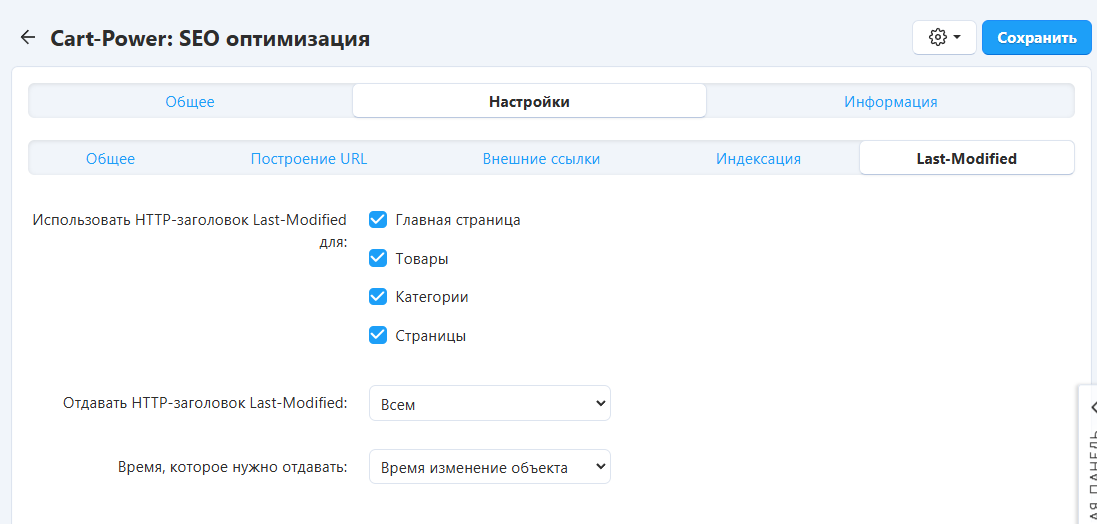Switch to the main Общее tab beside Настройки

(x=190, y=101)
